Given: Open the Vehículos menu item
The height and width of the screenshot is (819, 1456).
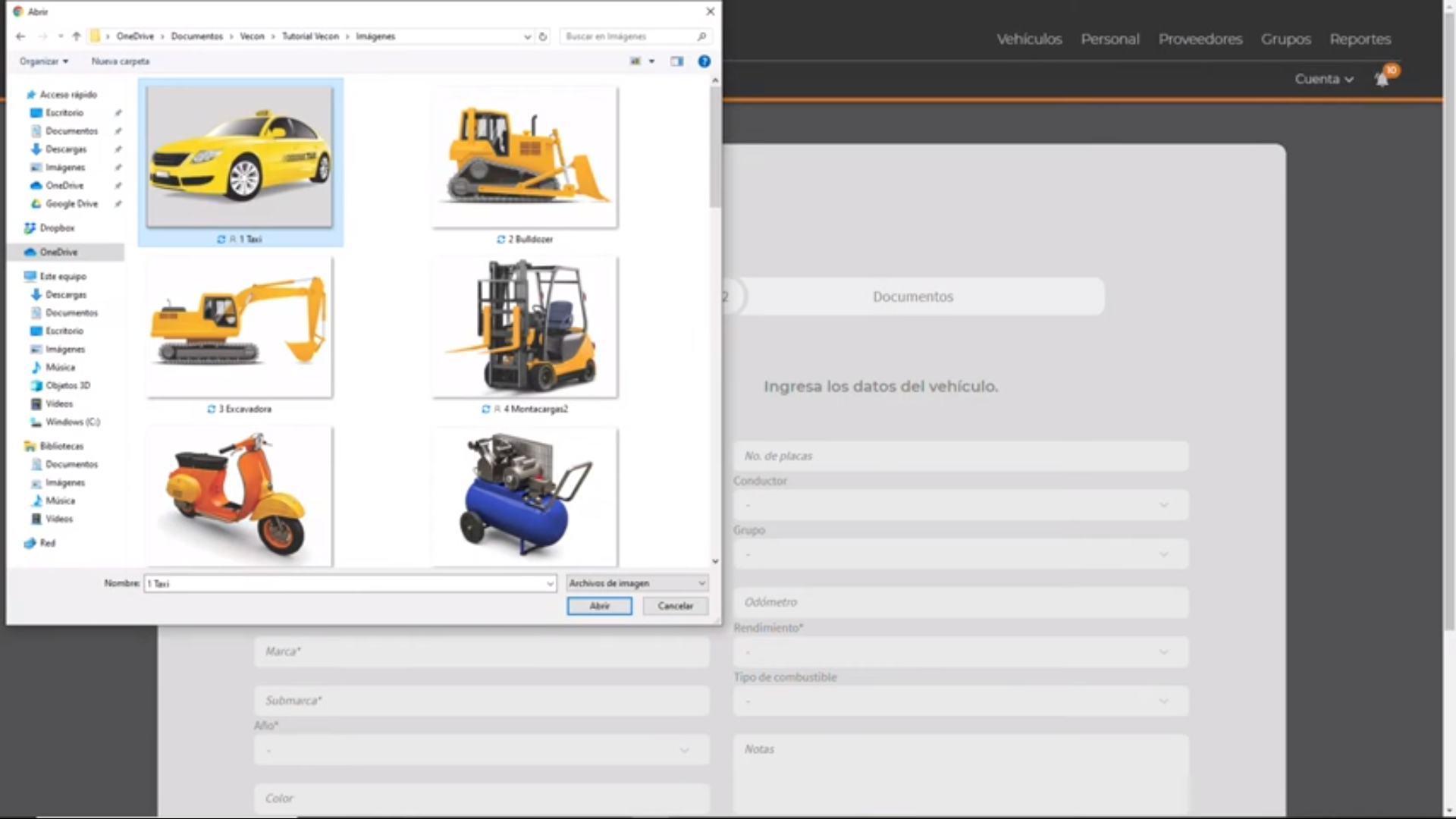Looking at the screenshot, I should (x=1028, y=39).
